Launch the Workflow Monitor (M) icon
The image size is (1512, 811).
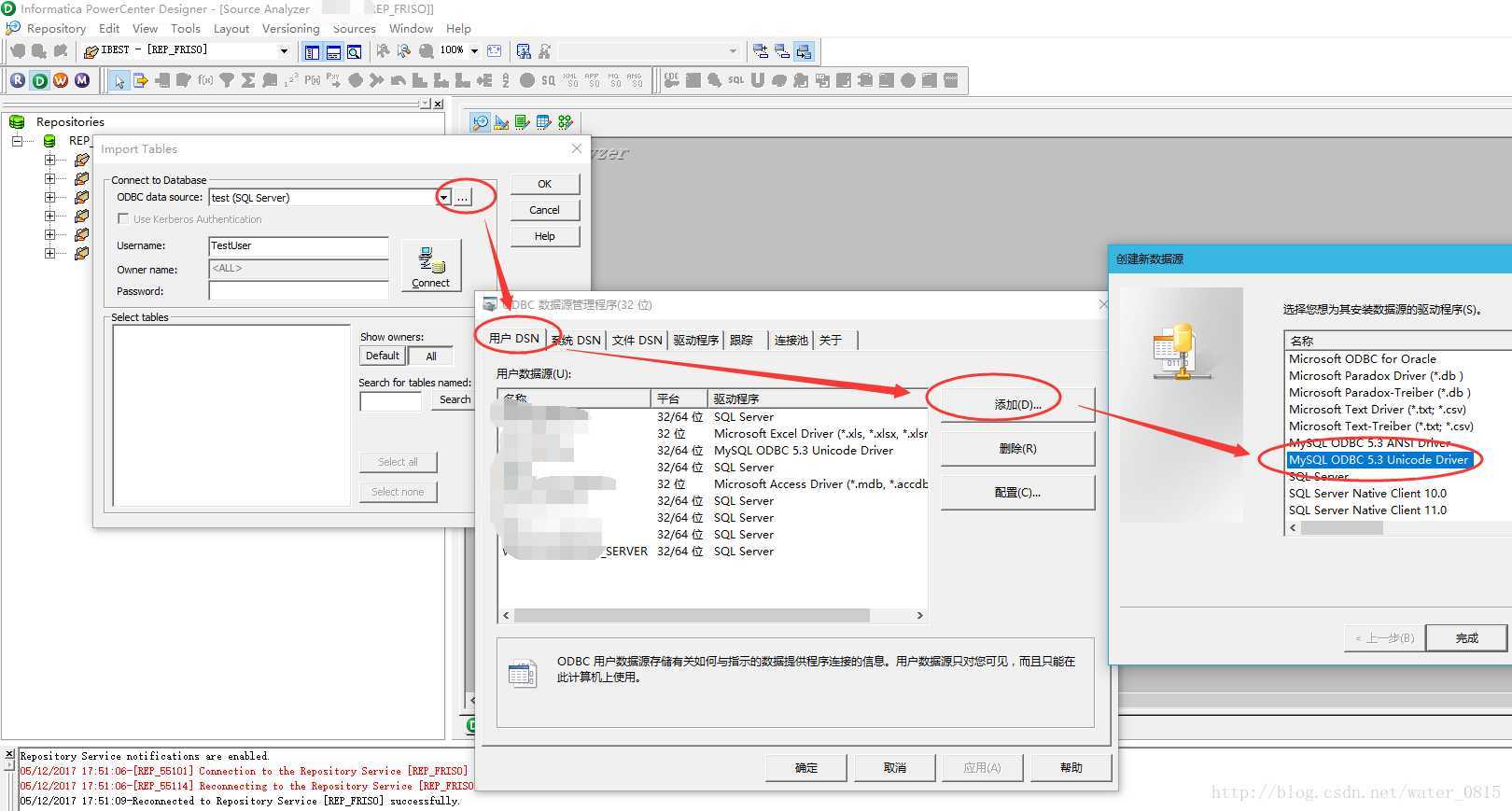[82, 80]
